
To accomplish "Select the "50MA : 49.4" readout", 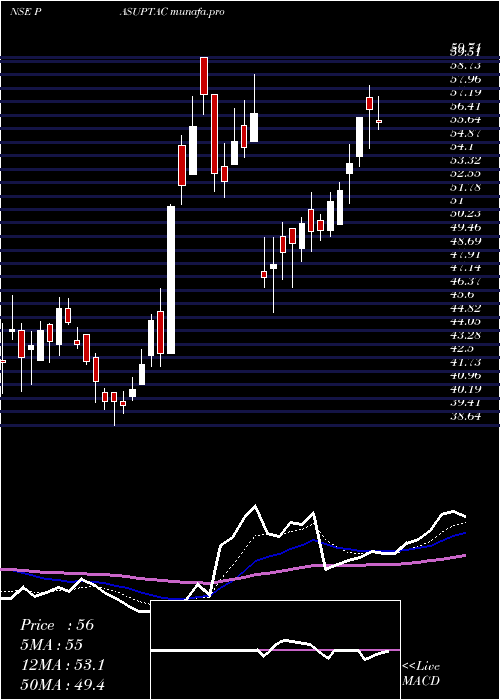I will coord(63,684).
